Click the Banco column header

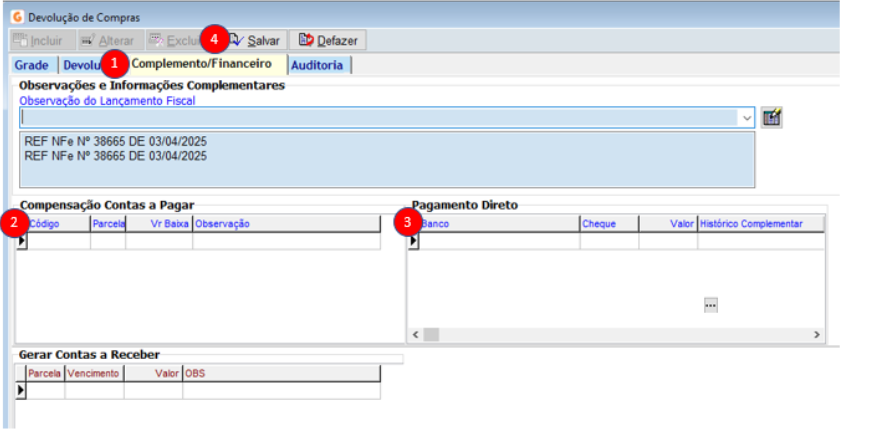(499, 224)
